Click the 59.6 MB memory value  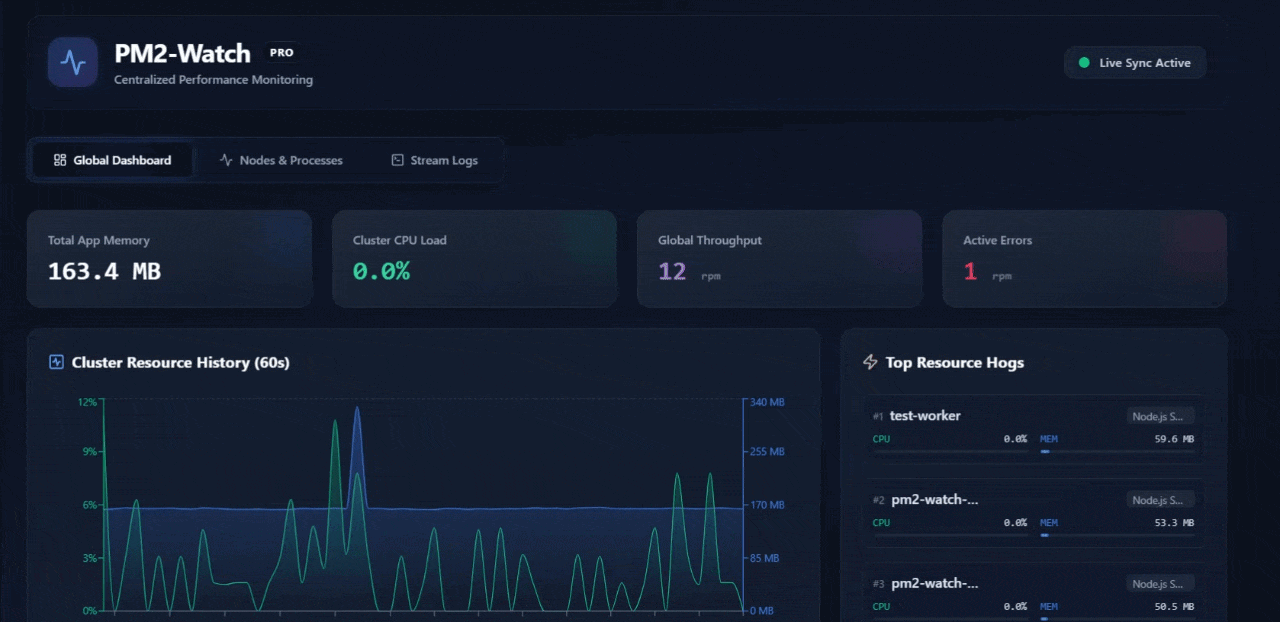pyautogui.click(x=1174, y=439)
